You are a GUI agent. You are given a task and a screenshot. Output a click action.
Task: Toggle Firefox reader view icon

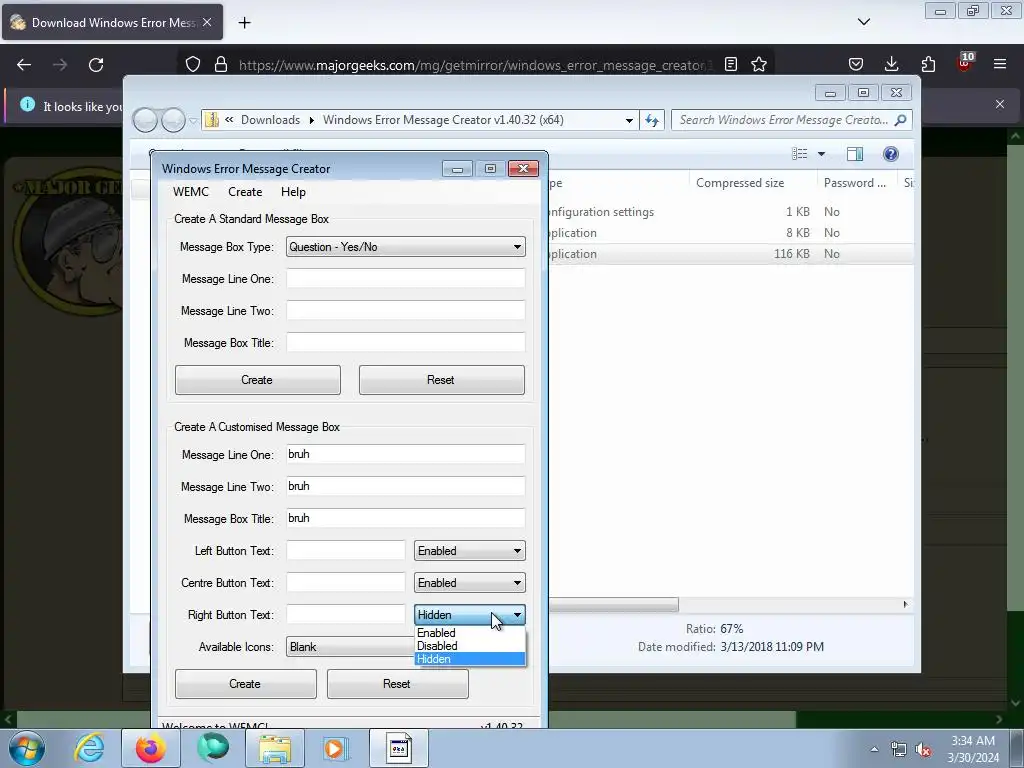731,65
